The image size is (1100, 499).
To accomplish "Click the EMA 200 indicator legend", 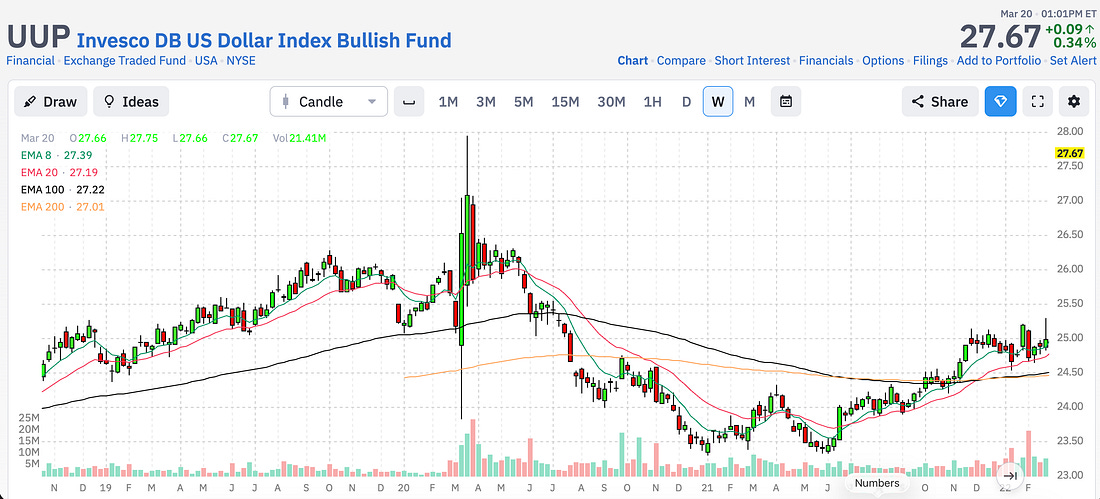I will [62, 206].
